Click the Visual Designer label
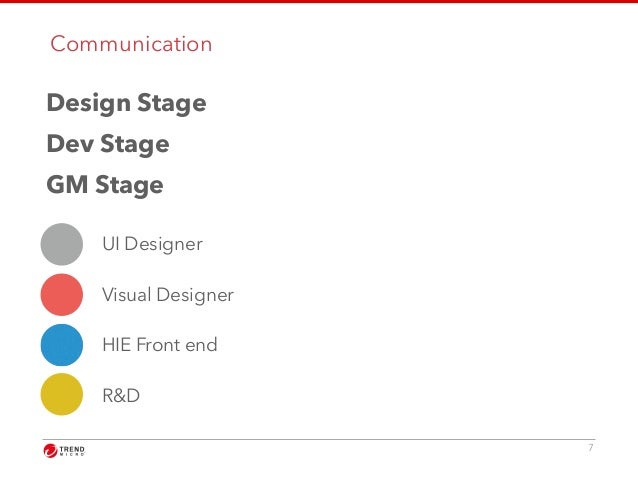 pos(168,295)
